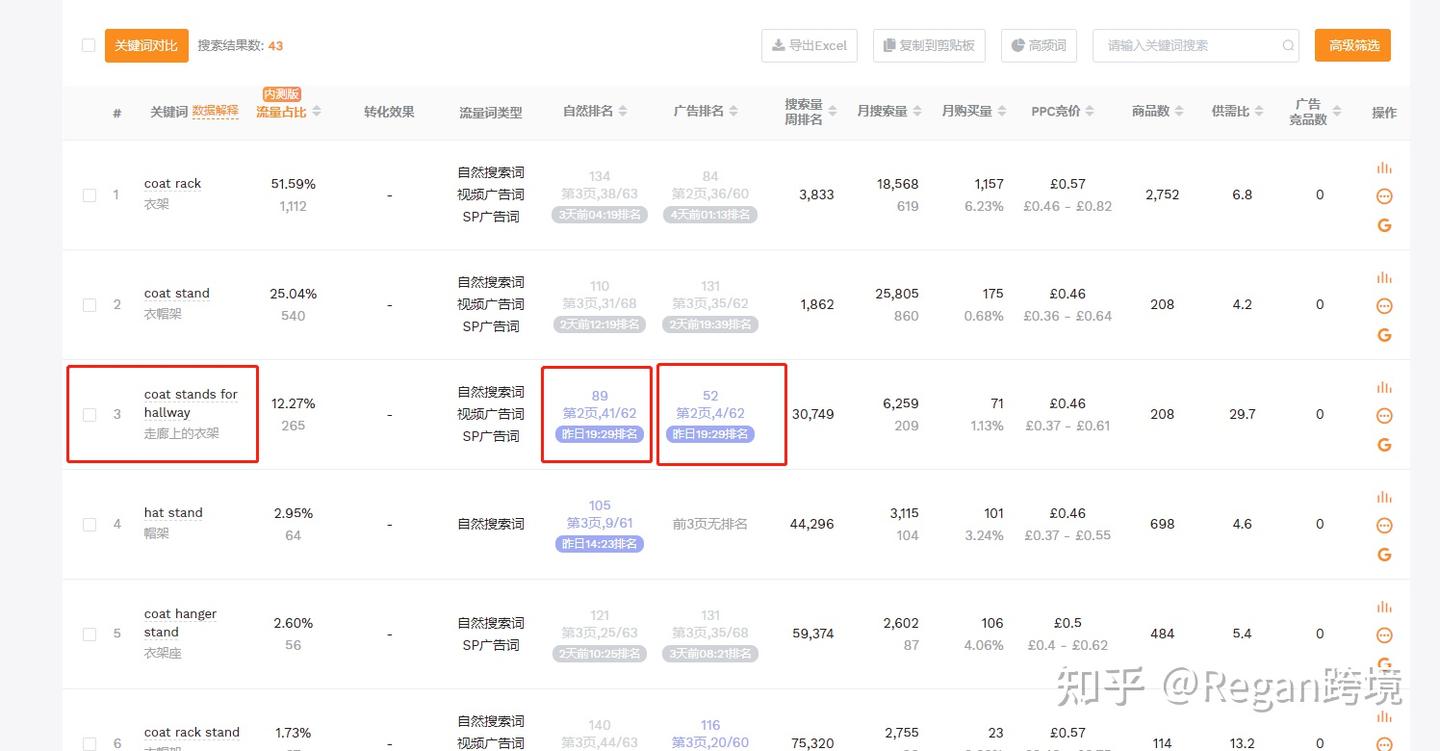Open the keyword 'hat stand'
The image size is (1440, 751).
point(173,513)
